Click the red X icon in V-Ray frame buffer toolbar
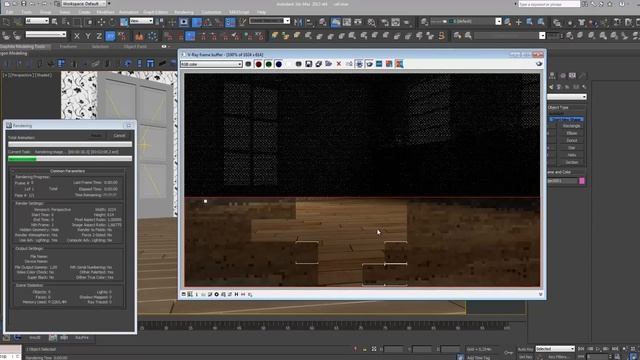This screenshot has height=360, width=640. [339, 64]
